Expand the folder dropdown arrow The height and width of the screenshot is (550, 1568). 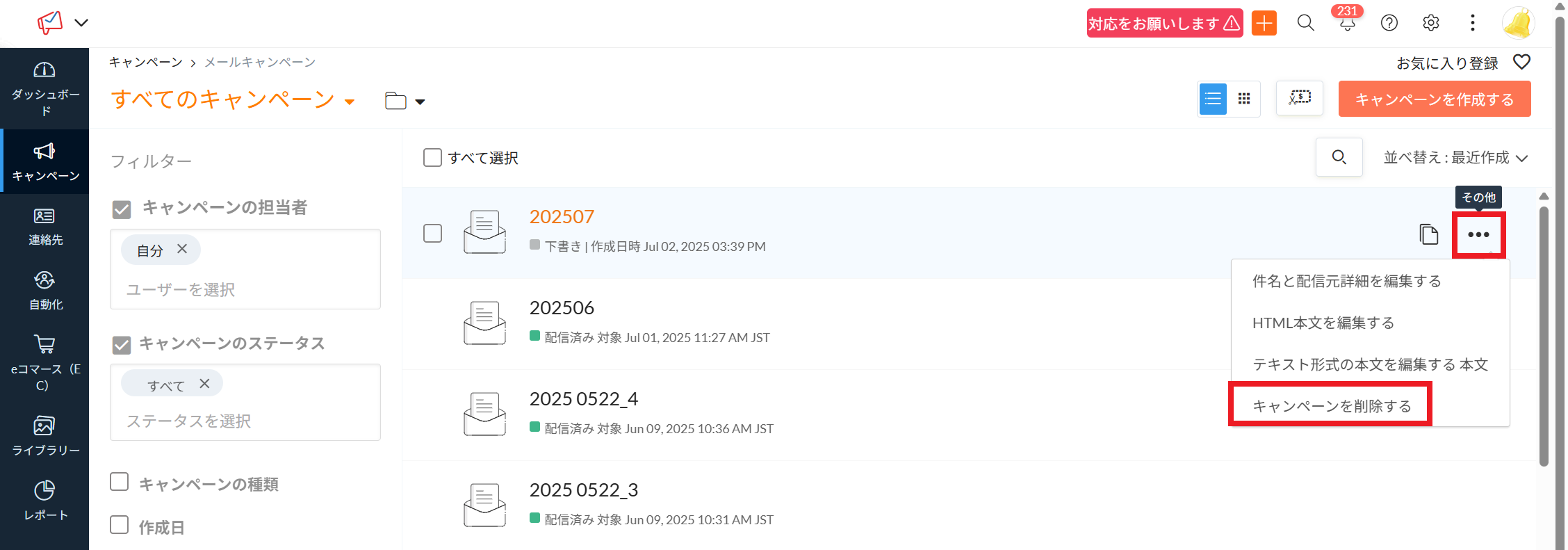[420, 102]
